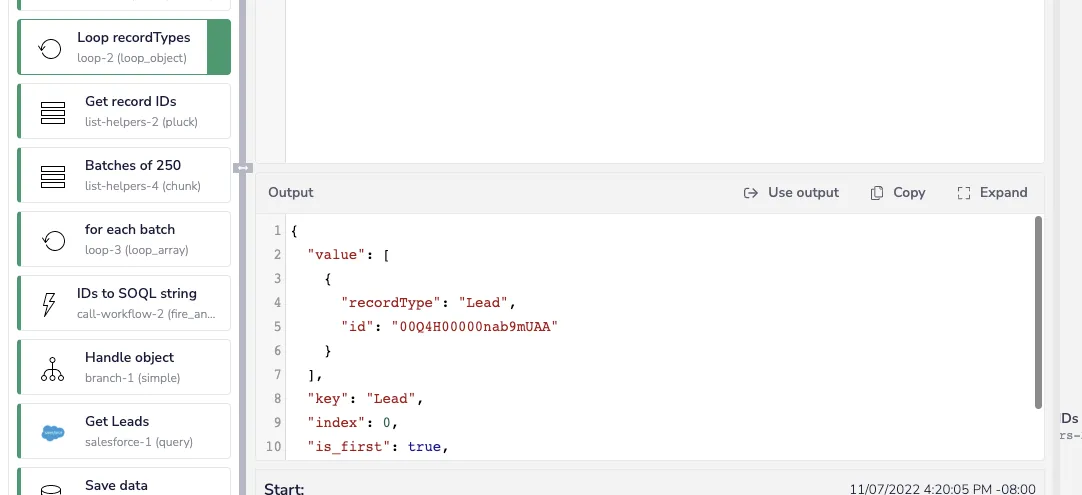Select the Handle object step
Screen dimensions: 1082x495
tap(124, 367)
